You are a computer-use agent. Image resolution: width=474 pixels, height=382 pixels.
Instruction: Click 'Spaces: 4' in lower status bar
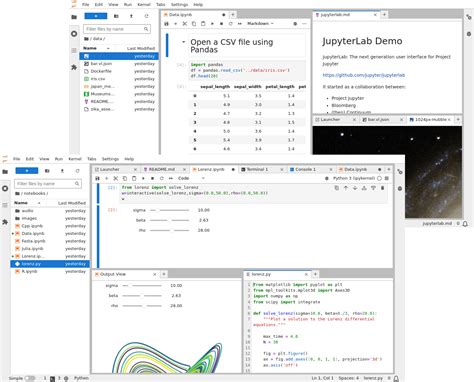[x=349, y=378]
